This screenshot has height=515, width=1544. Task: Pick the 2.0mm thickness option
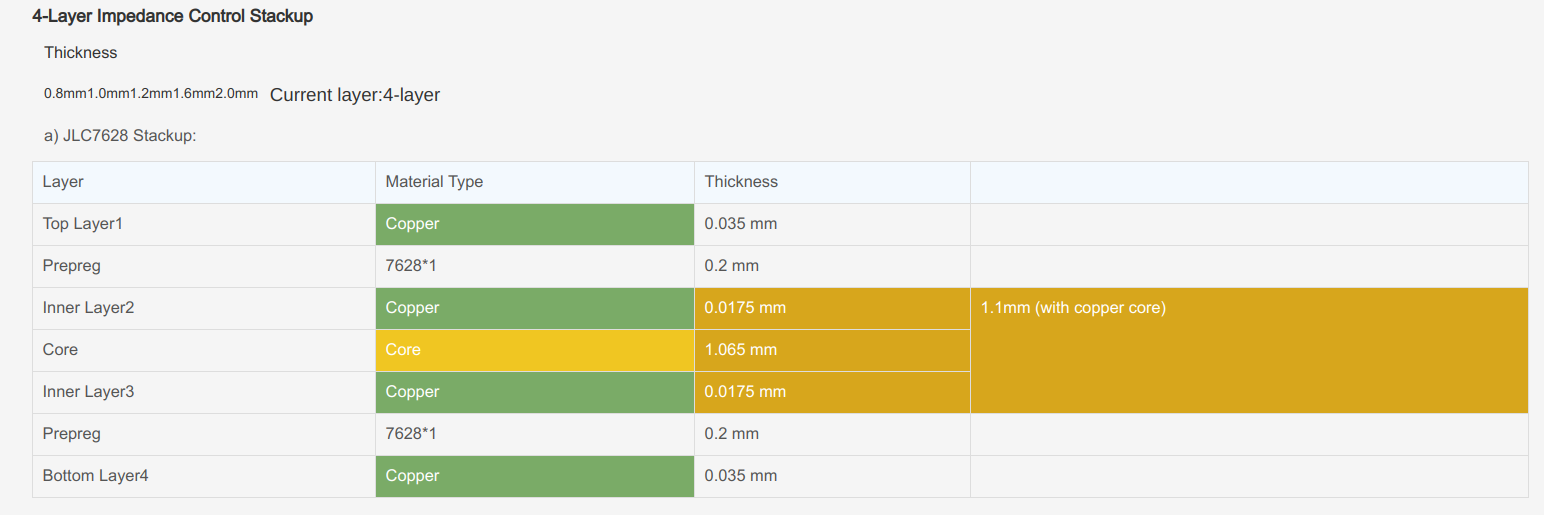[236, 93]
